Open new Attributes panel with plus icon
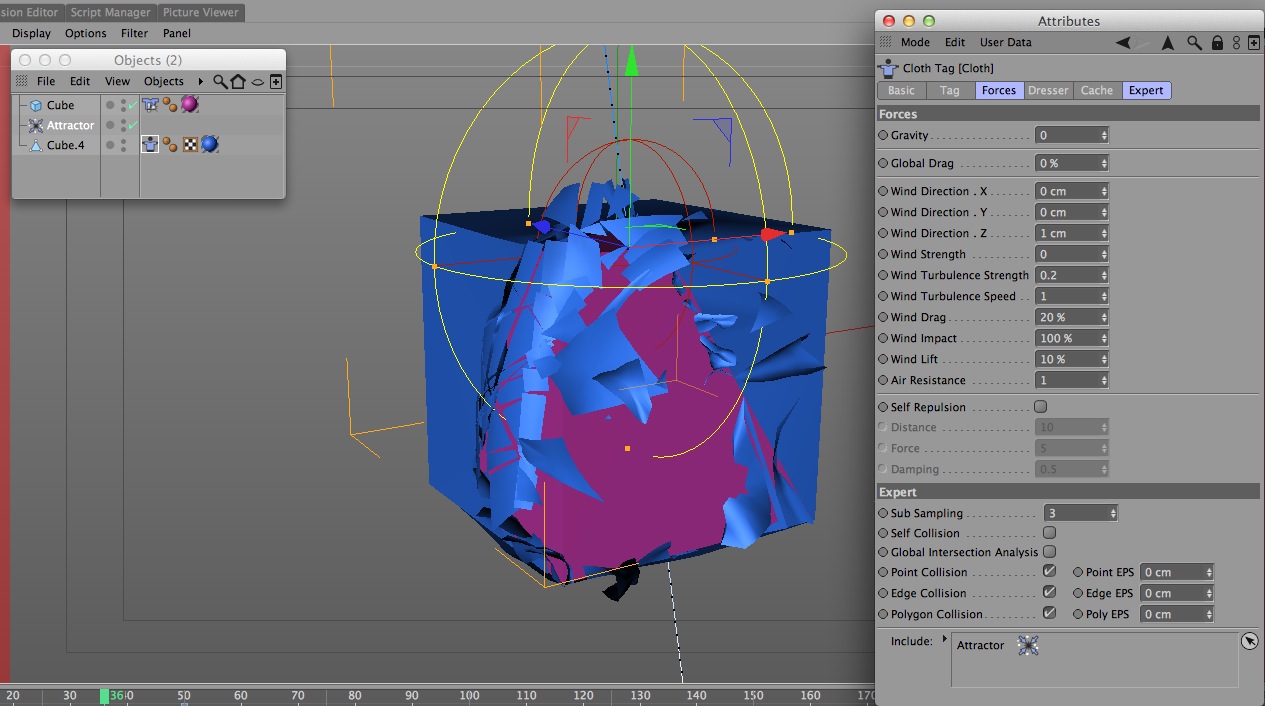 pyautogui.click(x=1254, y=42)
